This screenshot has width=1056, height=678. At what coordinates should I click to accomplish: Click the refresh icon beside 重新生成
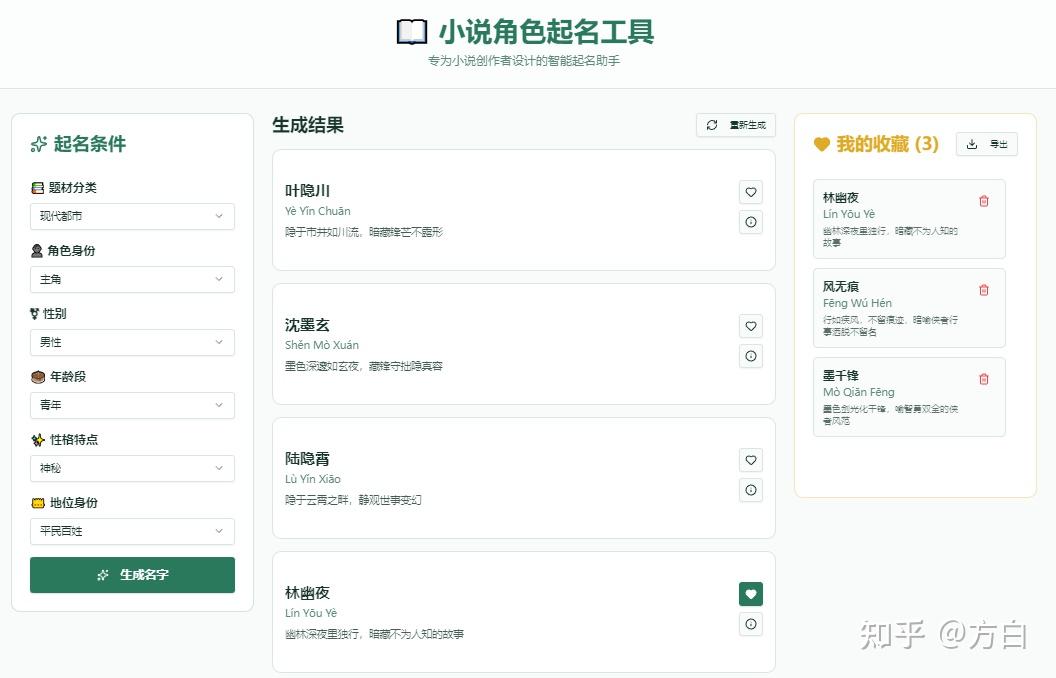[x=711, y=124]
